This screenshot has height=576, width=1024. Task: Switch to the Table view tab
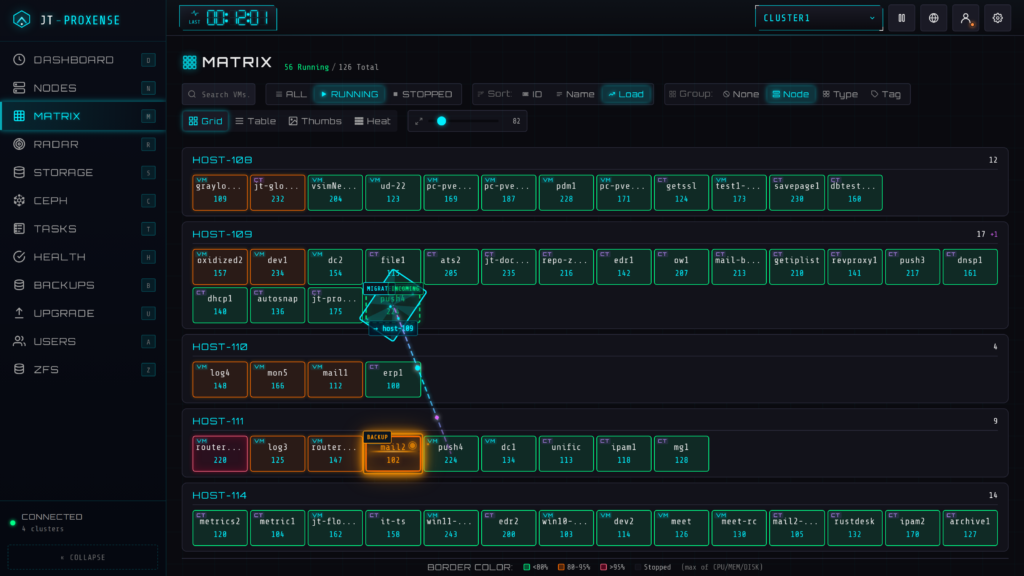(255, 121)
